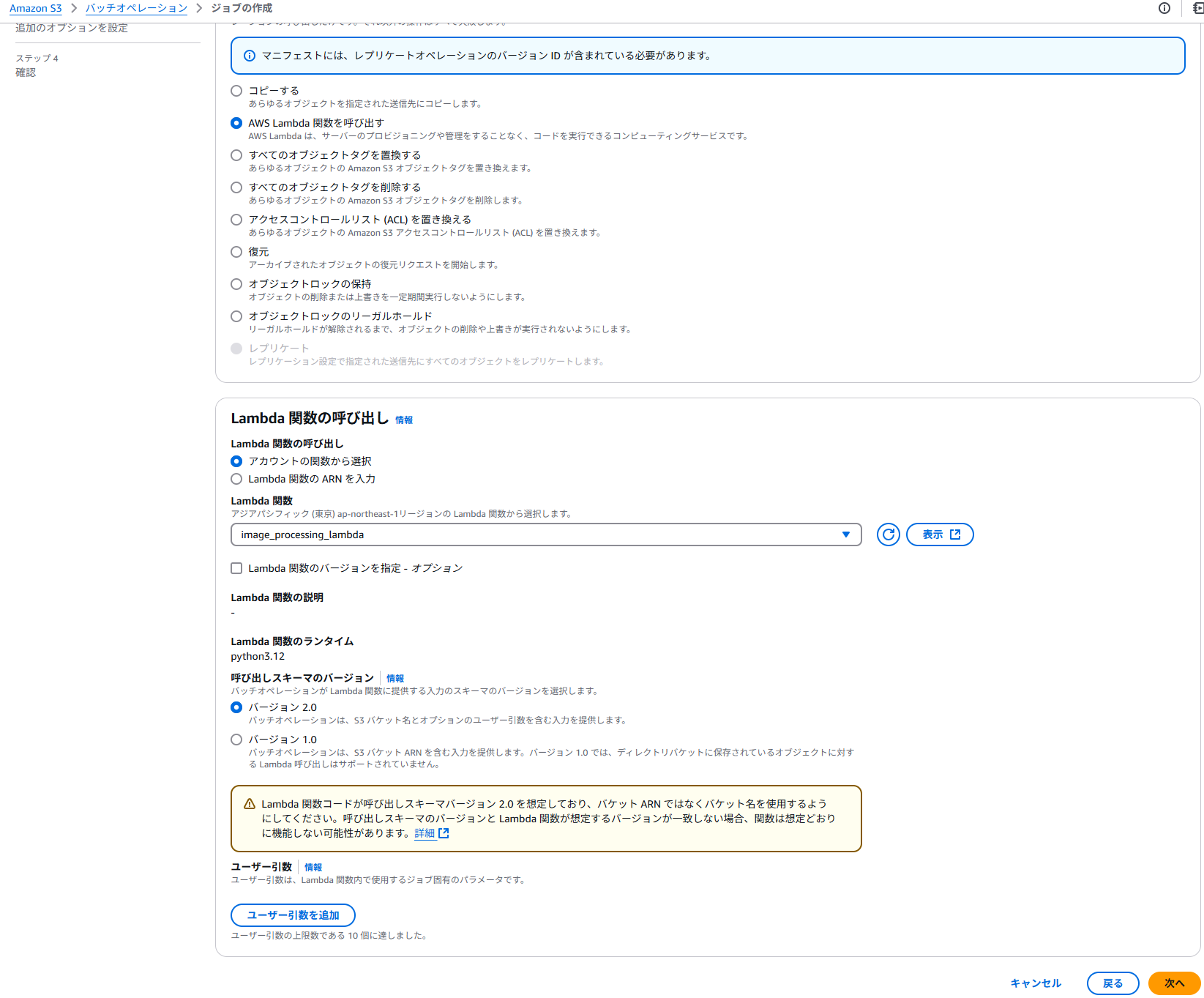The height and width of the screenshot is (998, 1204).
Task: Click the python3.12 runtime value text
Action: pyautogui.click(x=258, y=657)
